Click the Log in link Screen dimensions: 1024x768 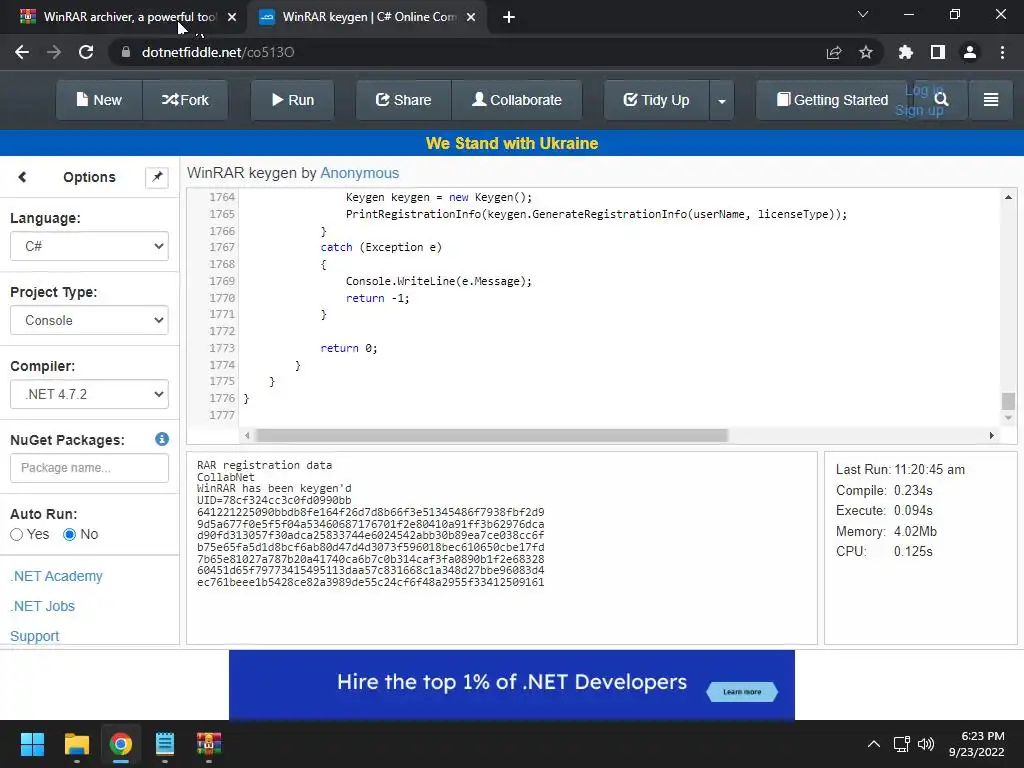click(x=924, y=90)
